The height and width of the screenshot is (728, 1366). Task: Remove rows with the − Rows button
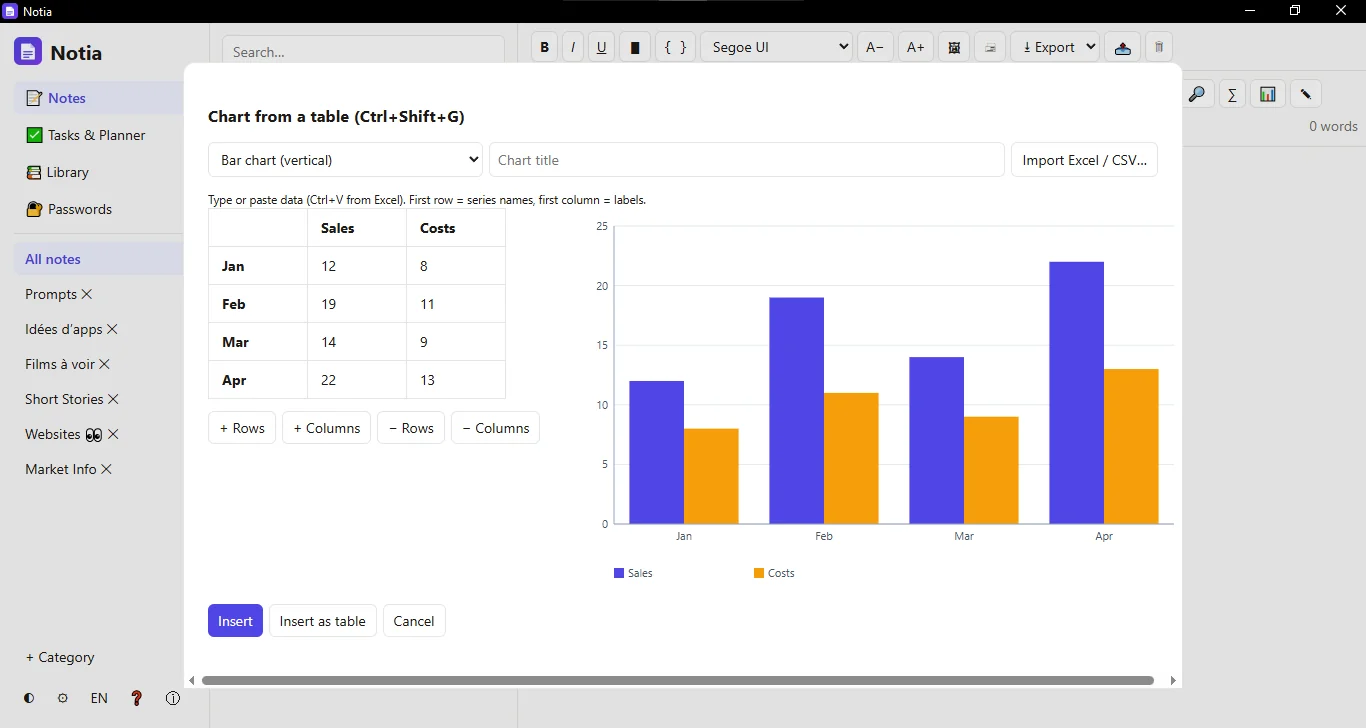click(411, 428)
